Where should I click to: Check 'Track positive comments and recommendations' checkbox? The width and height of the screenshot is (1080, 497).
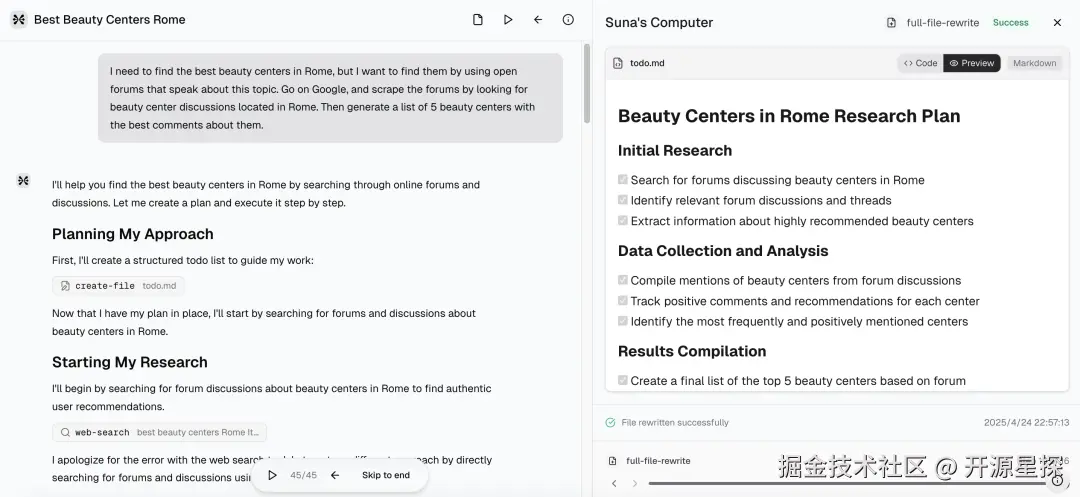coord(623,301)
